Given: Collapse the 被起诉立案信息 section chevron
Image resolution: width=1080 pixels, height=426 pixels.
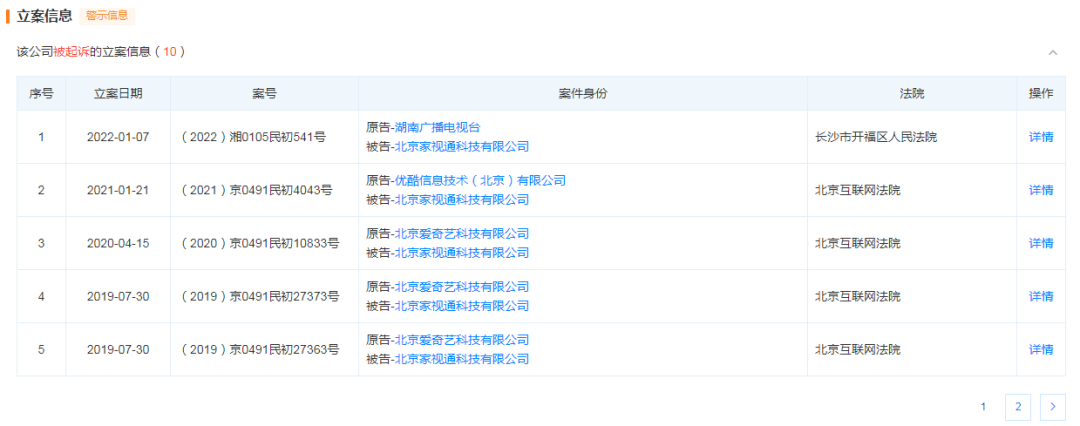Looking at the screenshot, I should [1052, 52].
